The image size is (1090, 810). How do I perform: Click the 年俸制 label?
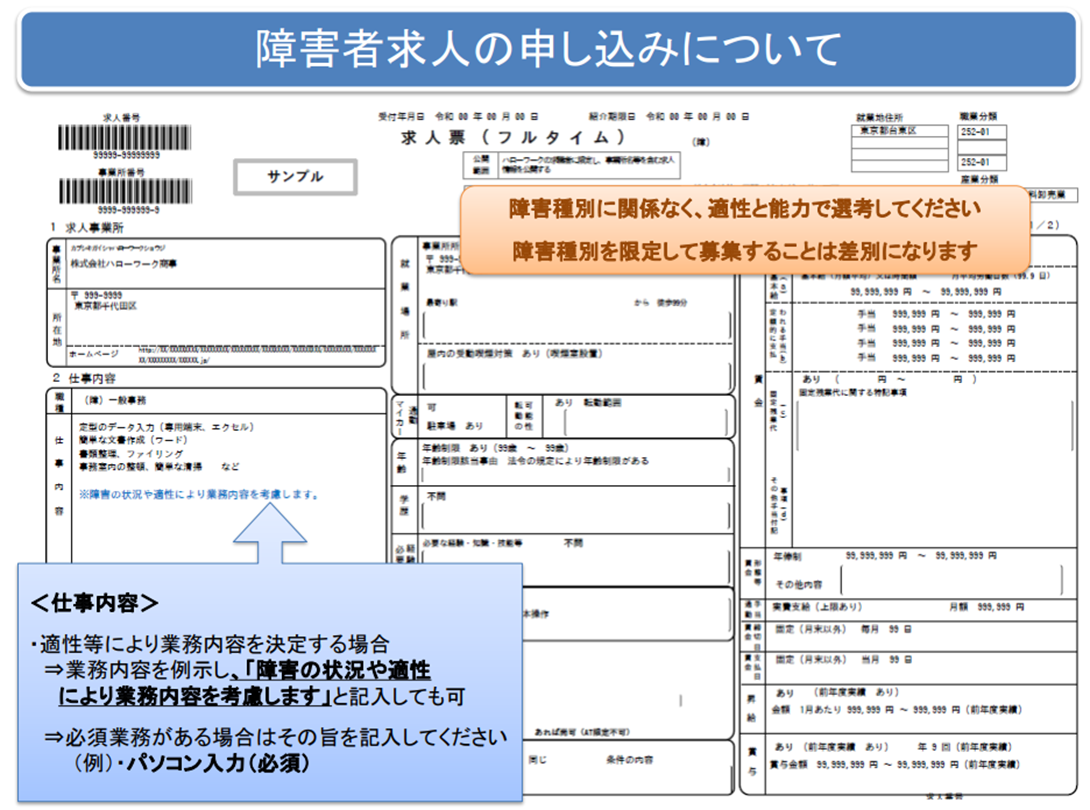[x=787, y=556]
